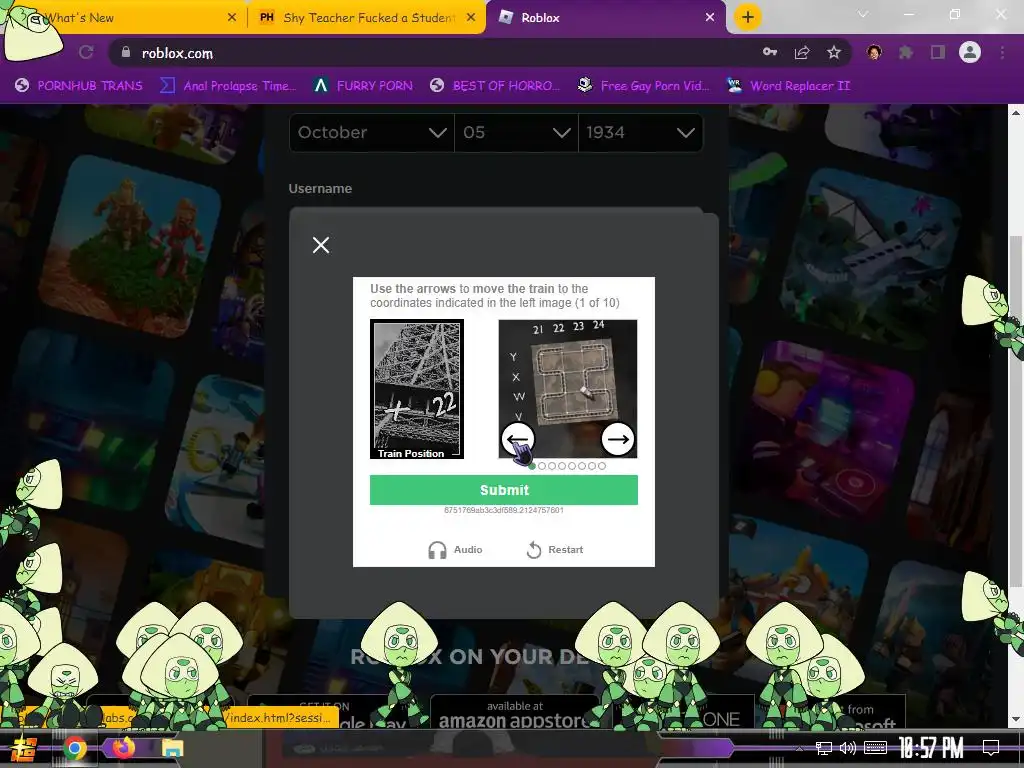The image size is (1024, 768).
Task: Close the captcha dialog with X
Action: pos(321,245)
